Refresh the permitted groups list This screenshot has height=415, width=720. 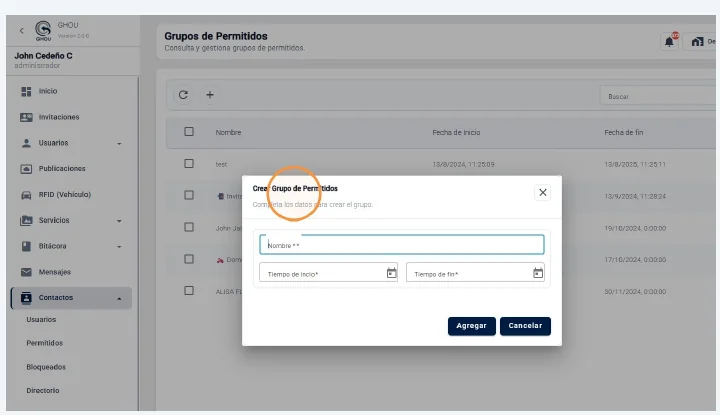183,95
